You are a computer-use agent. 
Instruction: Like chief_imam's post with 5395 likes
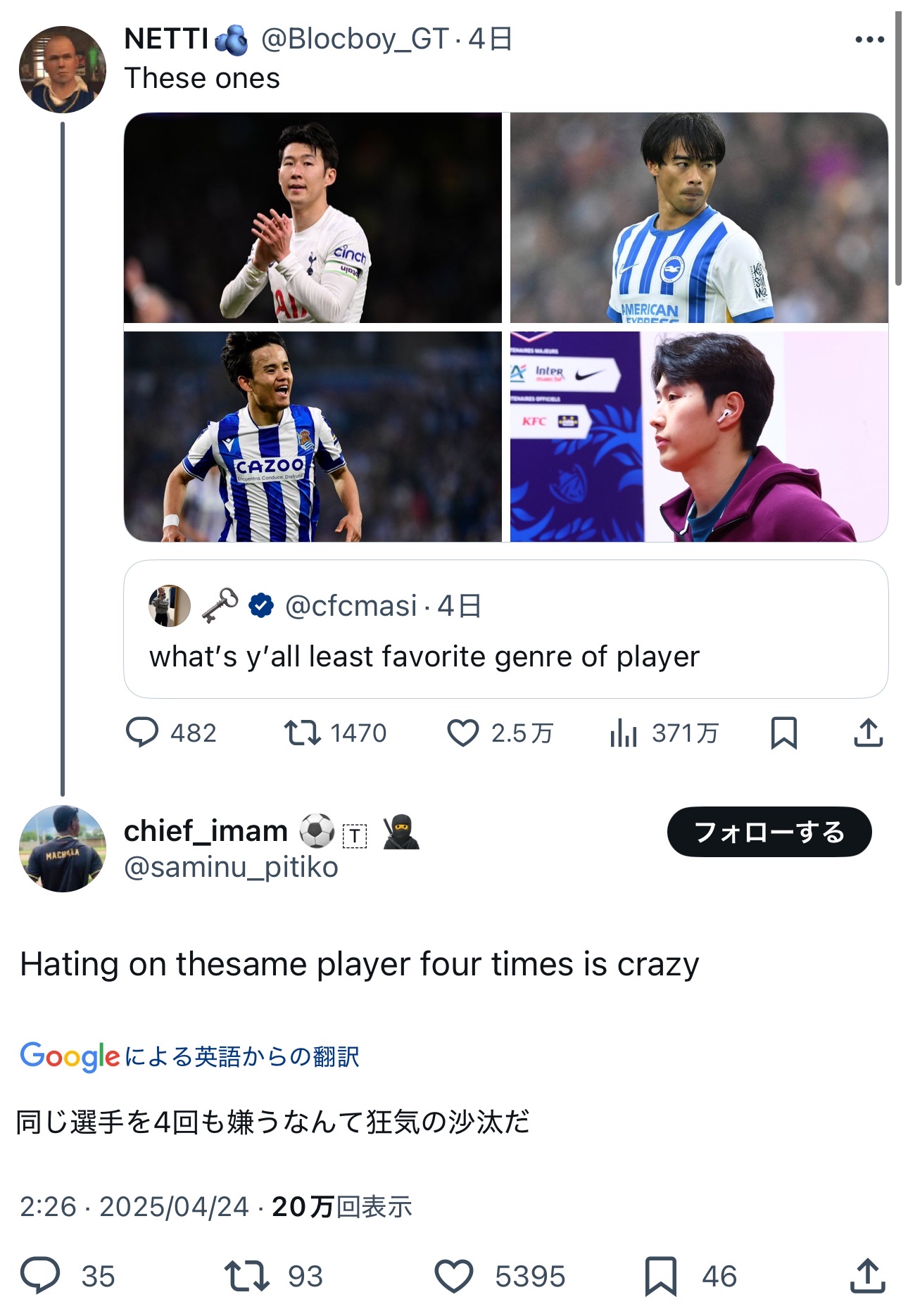pos(454,1276)
